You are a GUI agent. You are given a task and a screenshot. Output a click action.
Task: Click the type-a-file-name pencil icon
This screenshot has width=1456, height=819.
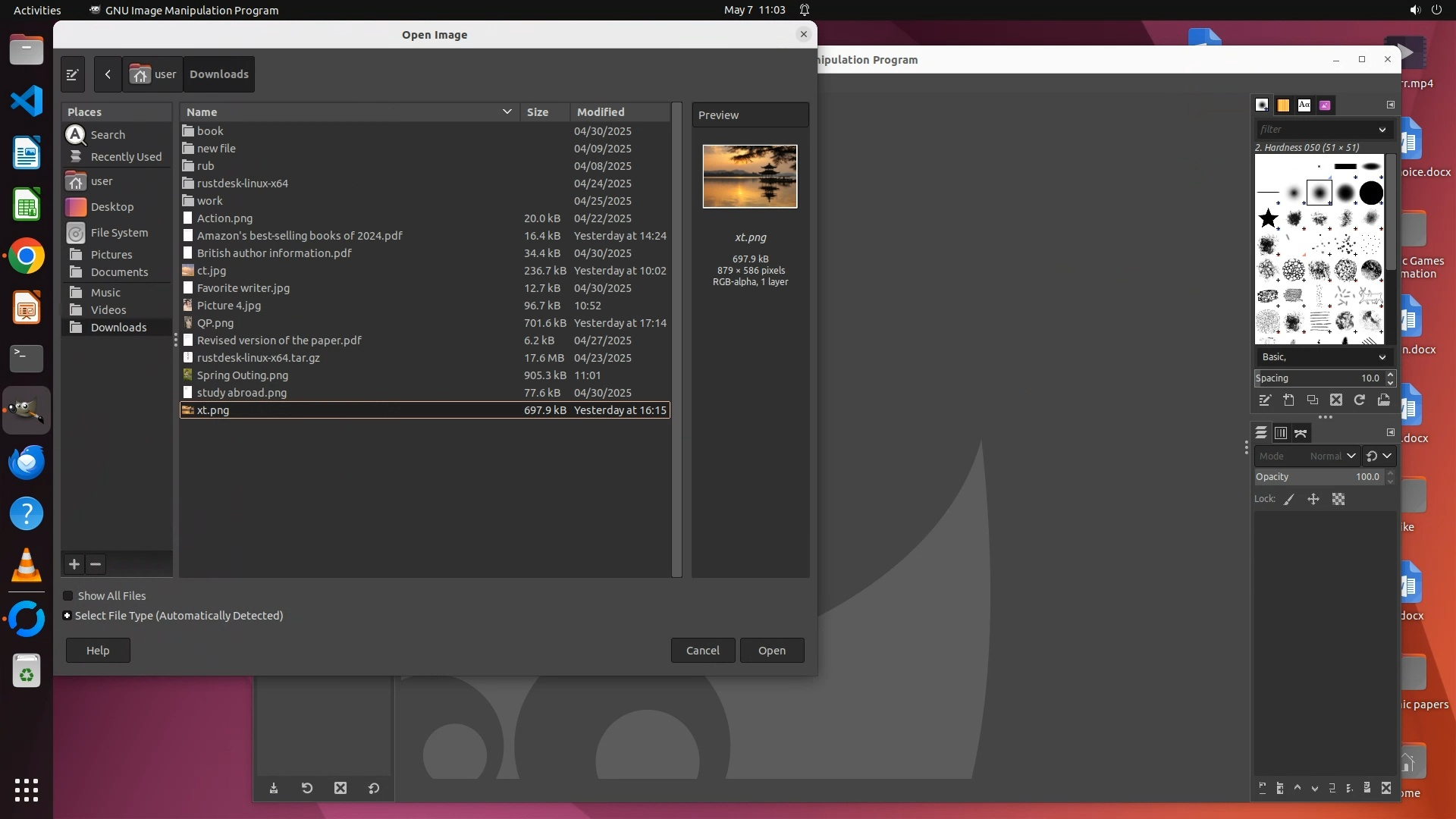coord(73,74)
